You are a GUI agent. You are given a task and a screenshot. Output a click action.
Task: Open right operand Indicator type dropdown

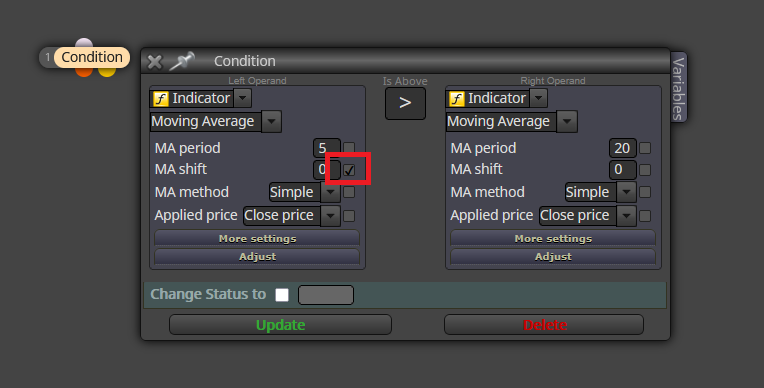(538, 98)
